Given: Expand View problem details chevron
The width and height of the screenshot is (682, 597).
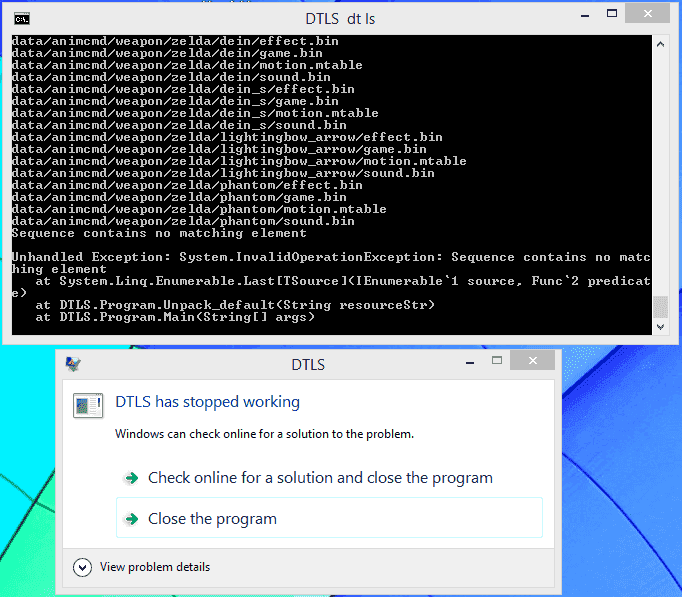Looking at the screenshot, I should point(82,567).
